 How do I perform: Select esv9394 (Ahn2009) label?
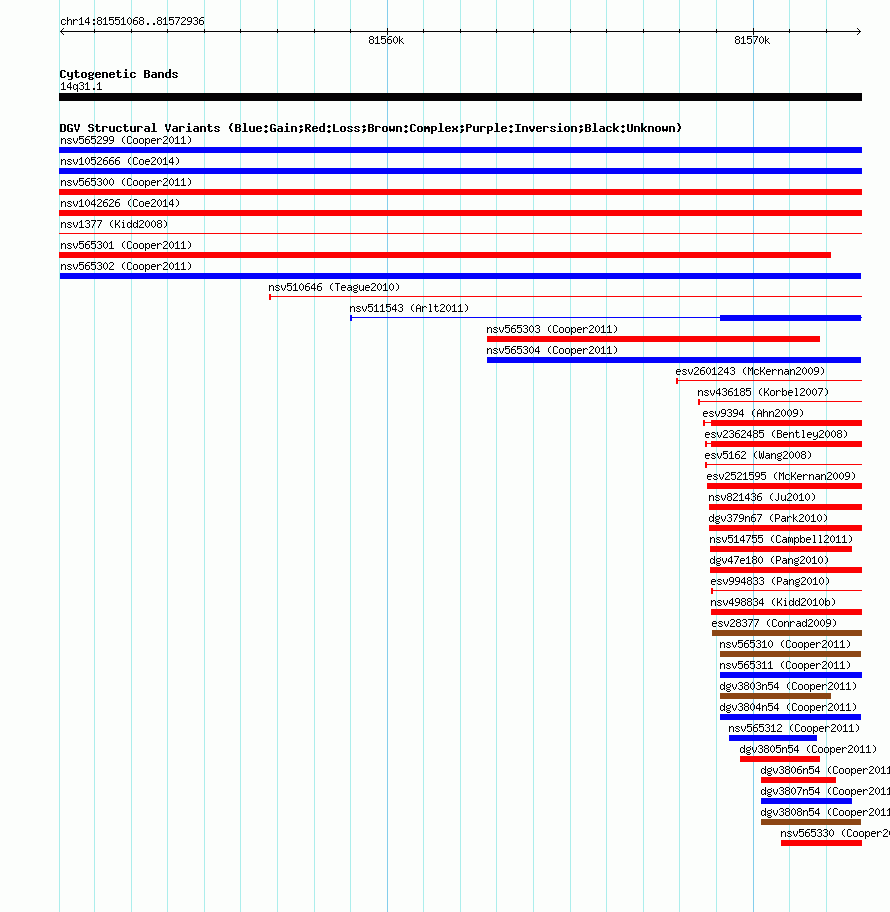click(753, 413)
